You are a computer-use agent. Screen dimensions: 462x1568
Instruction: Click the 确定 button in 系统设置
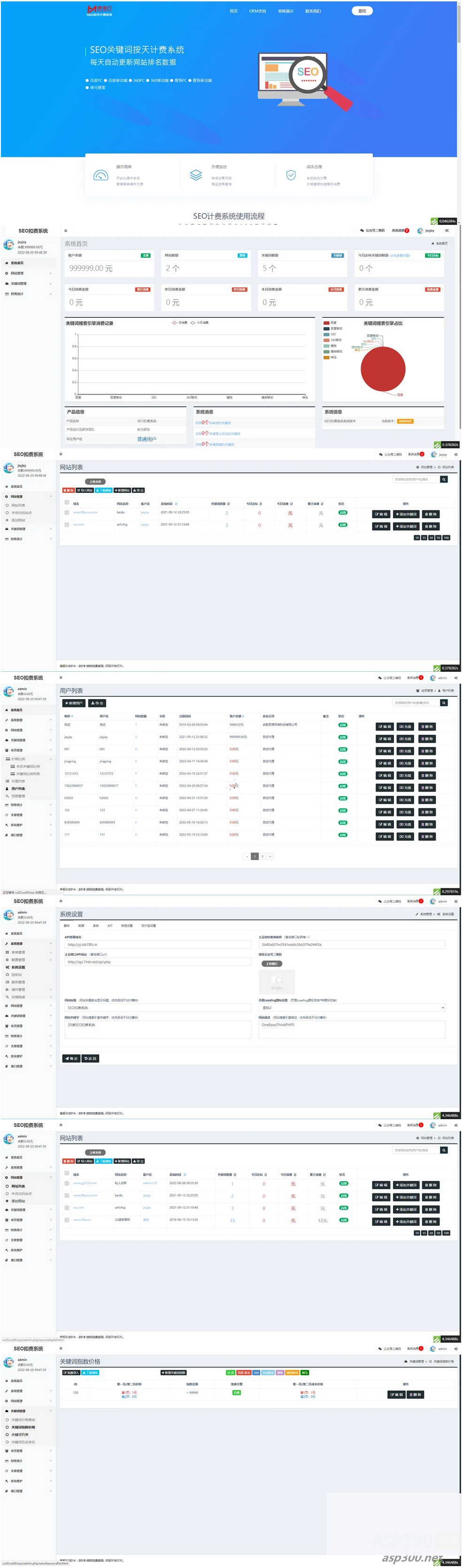point(71,1059)
